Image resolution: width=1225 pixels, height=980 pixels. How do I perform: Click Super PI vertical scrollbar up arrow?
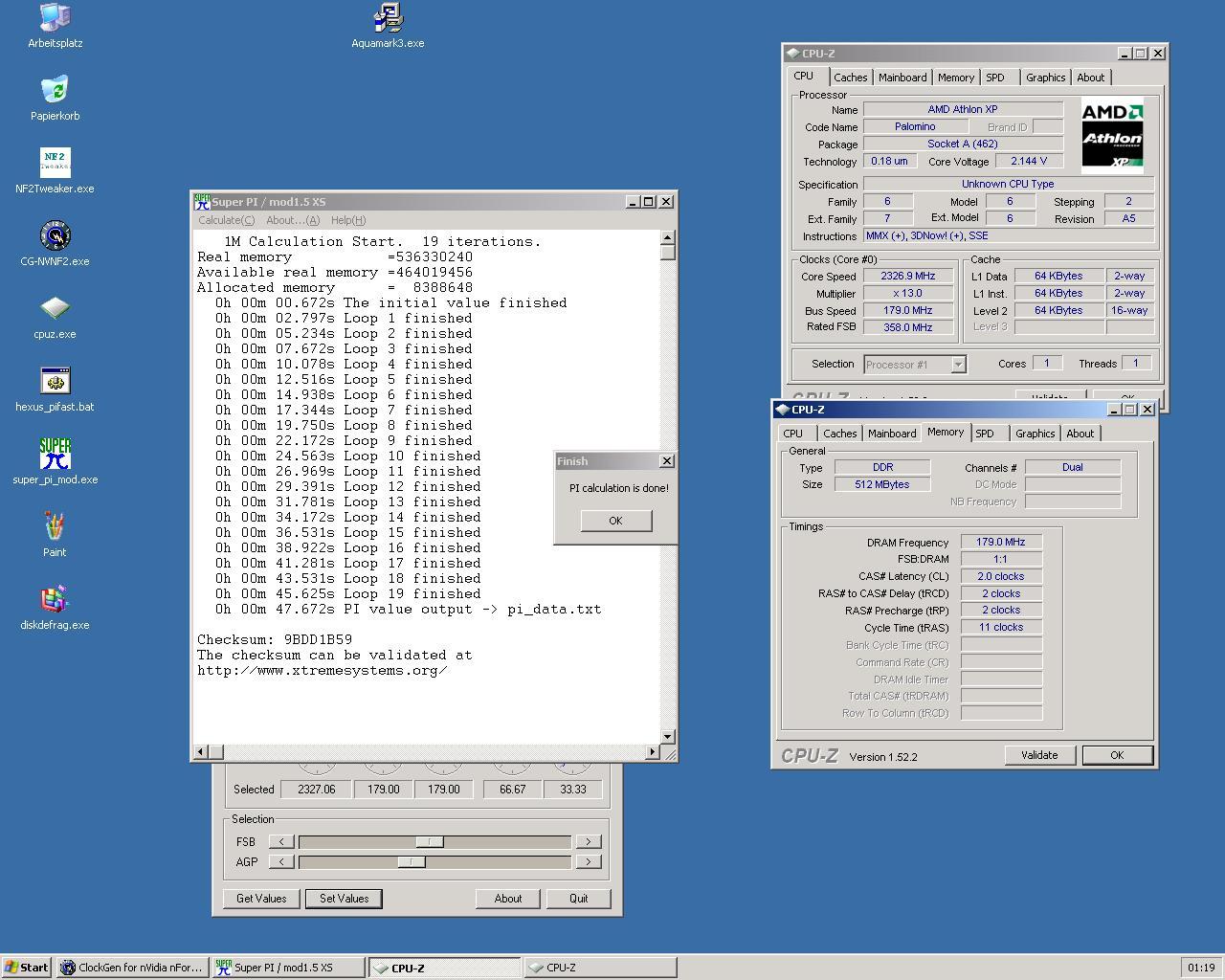pos(668,237)
